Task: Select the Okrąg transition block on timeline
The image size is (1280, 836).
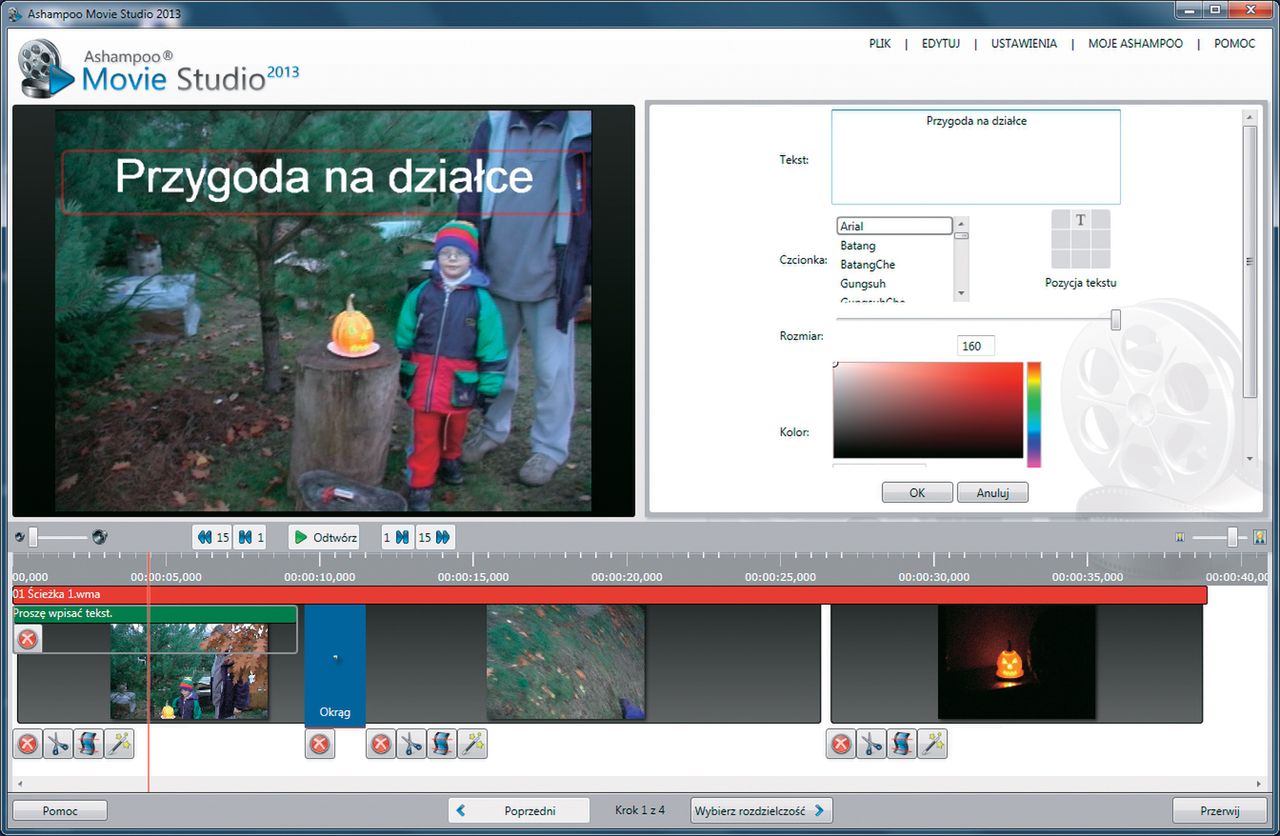Action: tap(335, 665)
